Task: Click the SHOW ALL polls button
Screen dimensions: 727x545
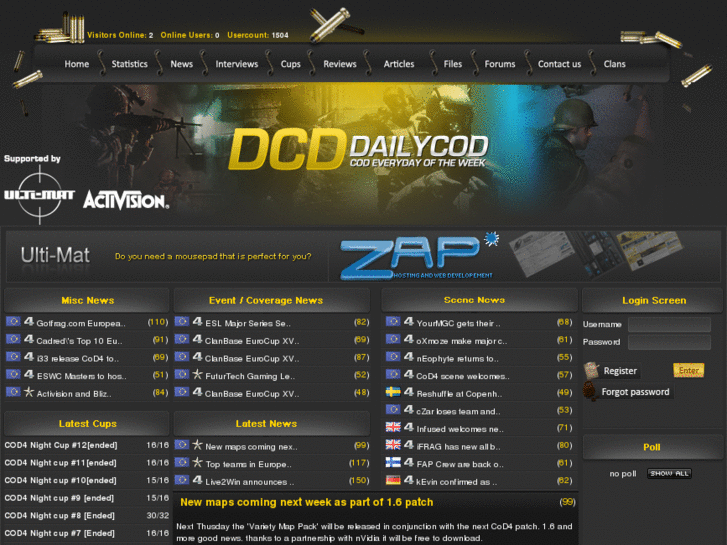Action: coord(669,474)
